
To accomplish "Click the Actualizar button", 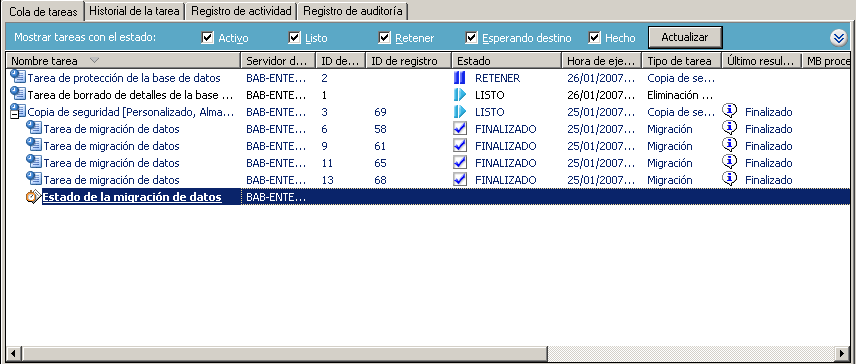I will (x=685, y=37).
